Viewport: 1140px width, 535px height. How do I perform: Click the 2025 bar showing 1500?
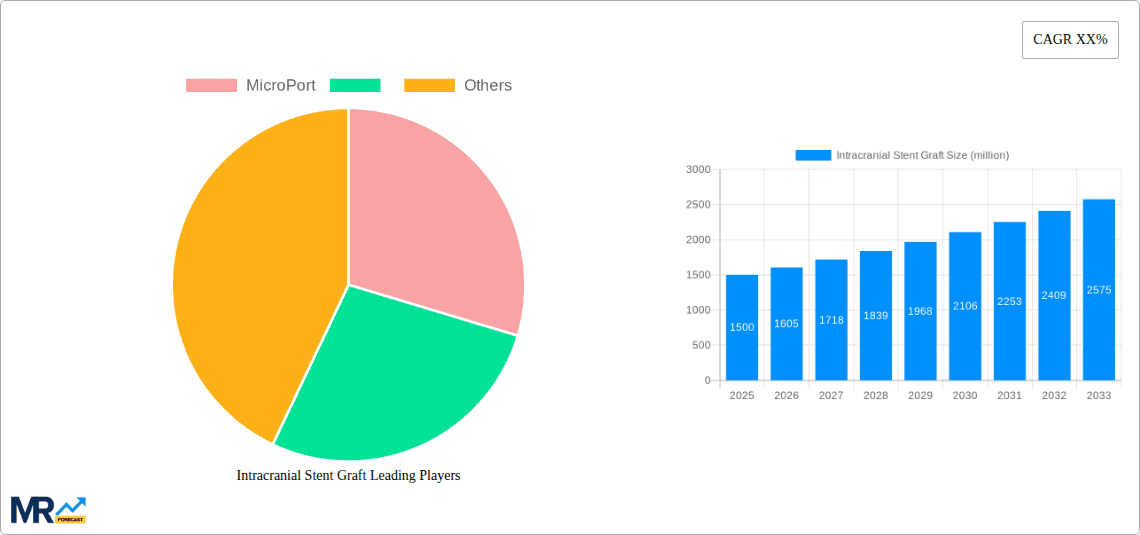click(x=741, y=328)
